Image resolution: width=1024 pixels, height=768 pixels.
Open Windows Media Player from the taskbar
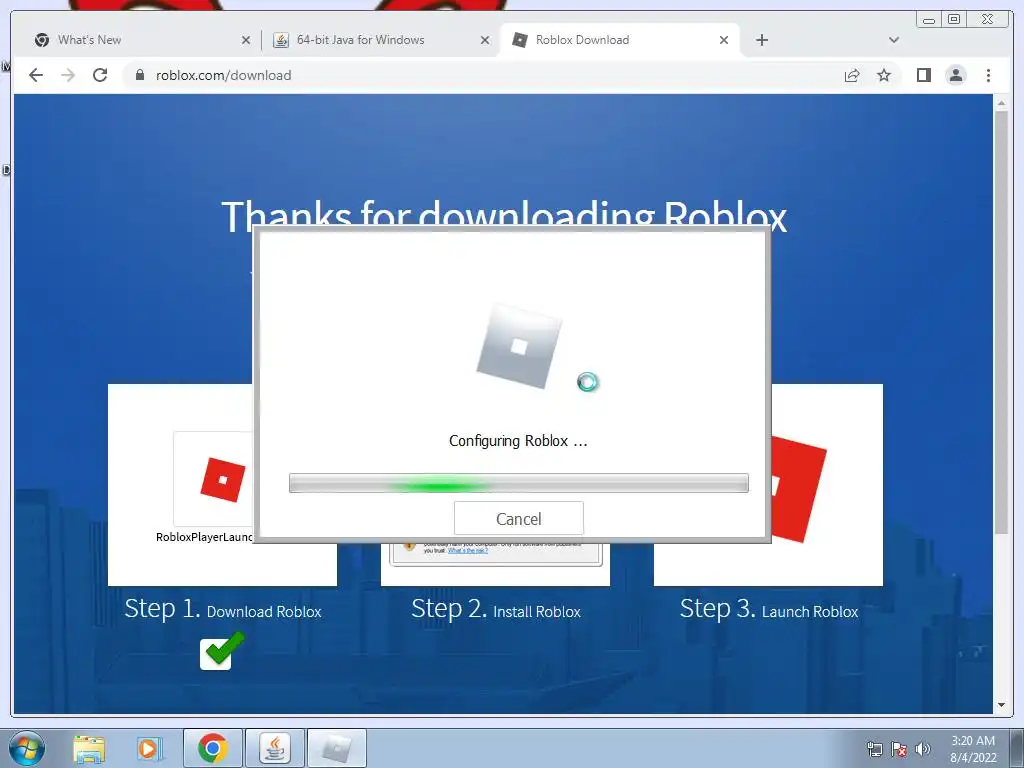(150, 748)
